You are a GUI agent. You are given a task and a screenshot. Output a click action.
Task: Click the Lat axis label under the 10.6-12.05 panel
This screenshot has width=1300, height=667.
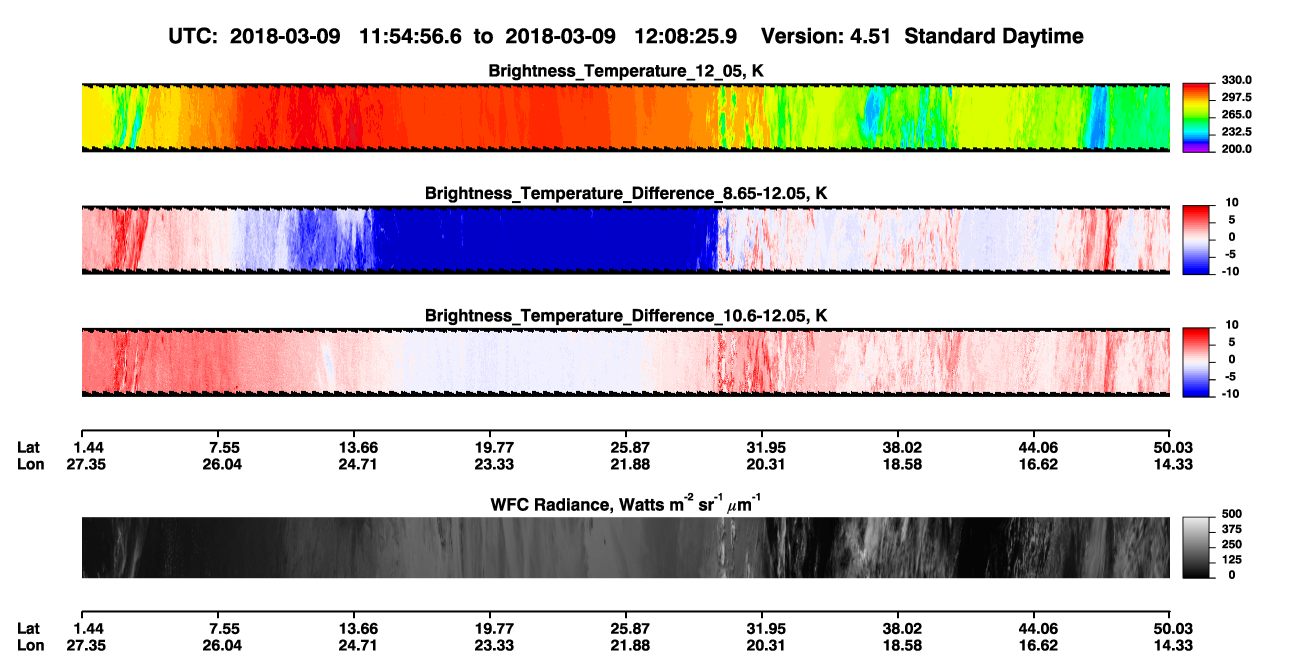28,447
